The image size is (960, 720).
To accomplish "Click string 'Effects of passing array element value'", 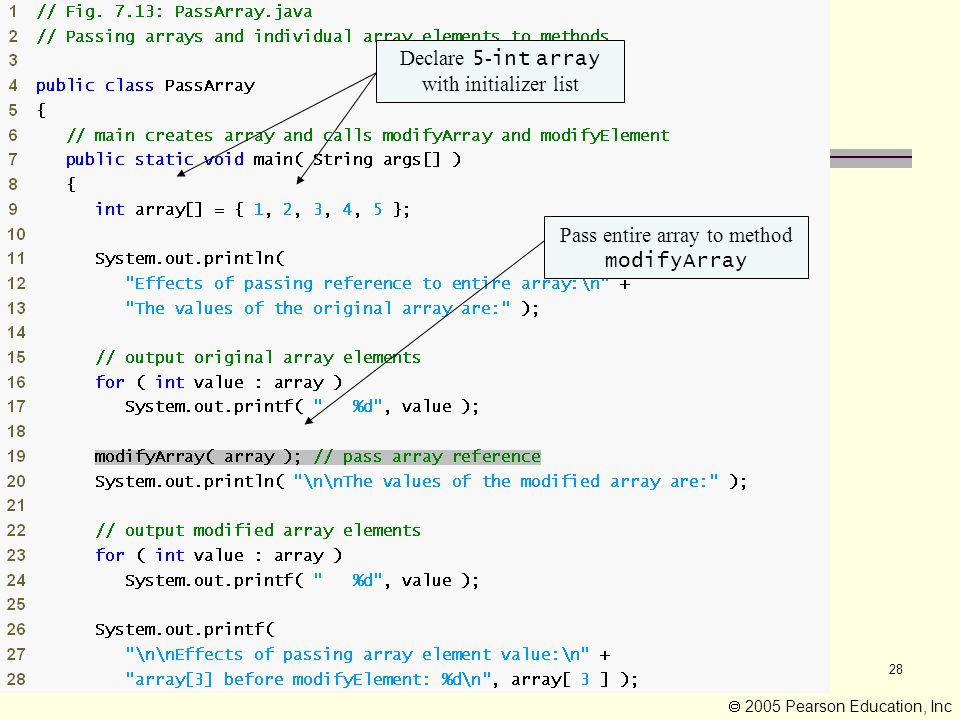I will click(x=357, y=654).
